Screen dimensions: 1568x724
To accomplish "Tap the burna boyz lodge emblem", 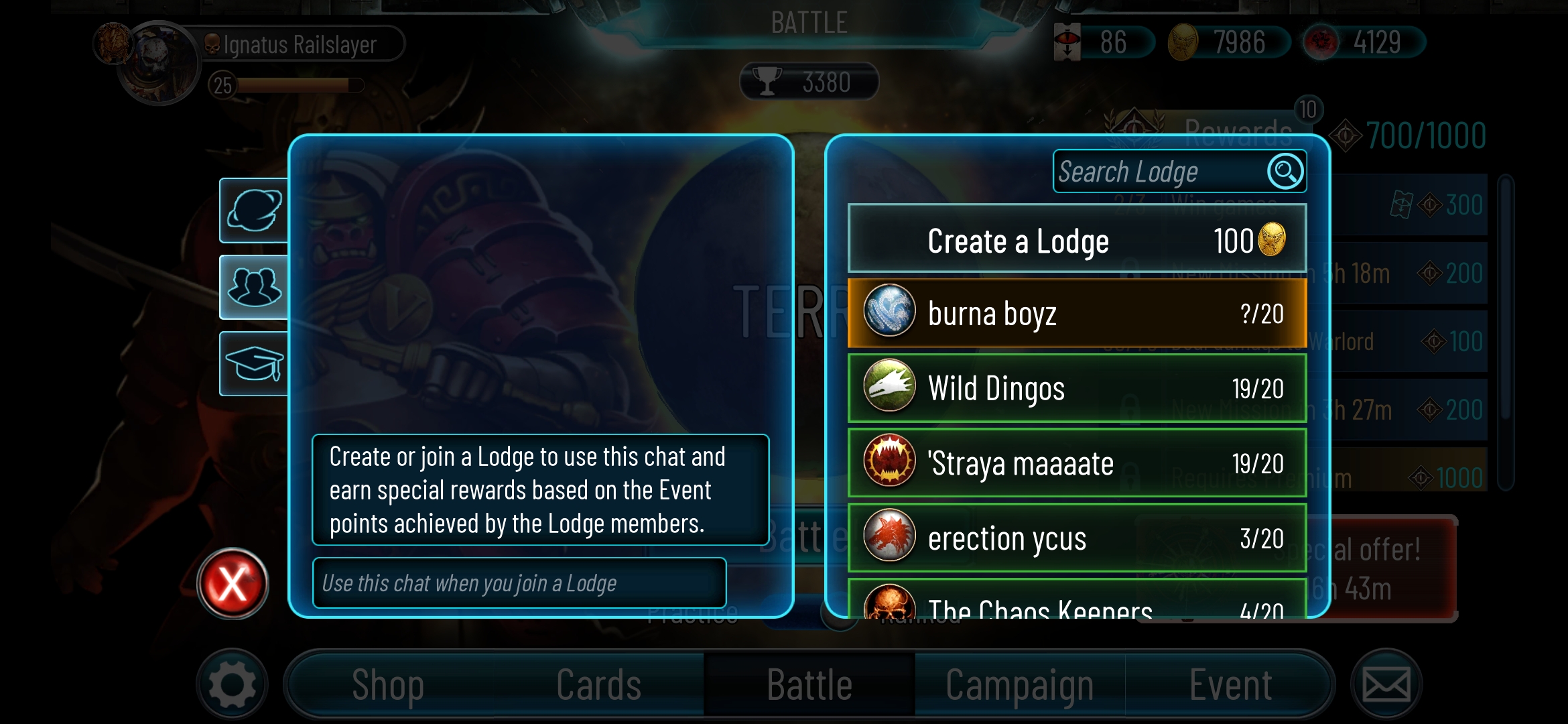I will pyautogui.click(x=890, y=310).
